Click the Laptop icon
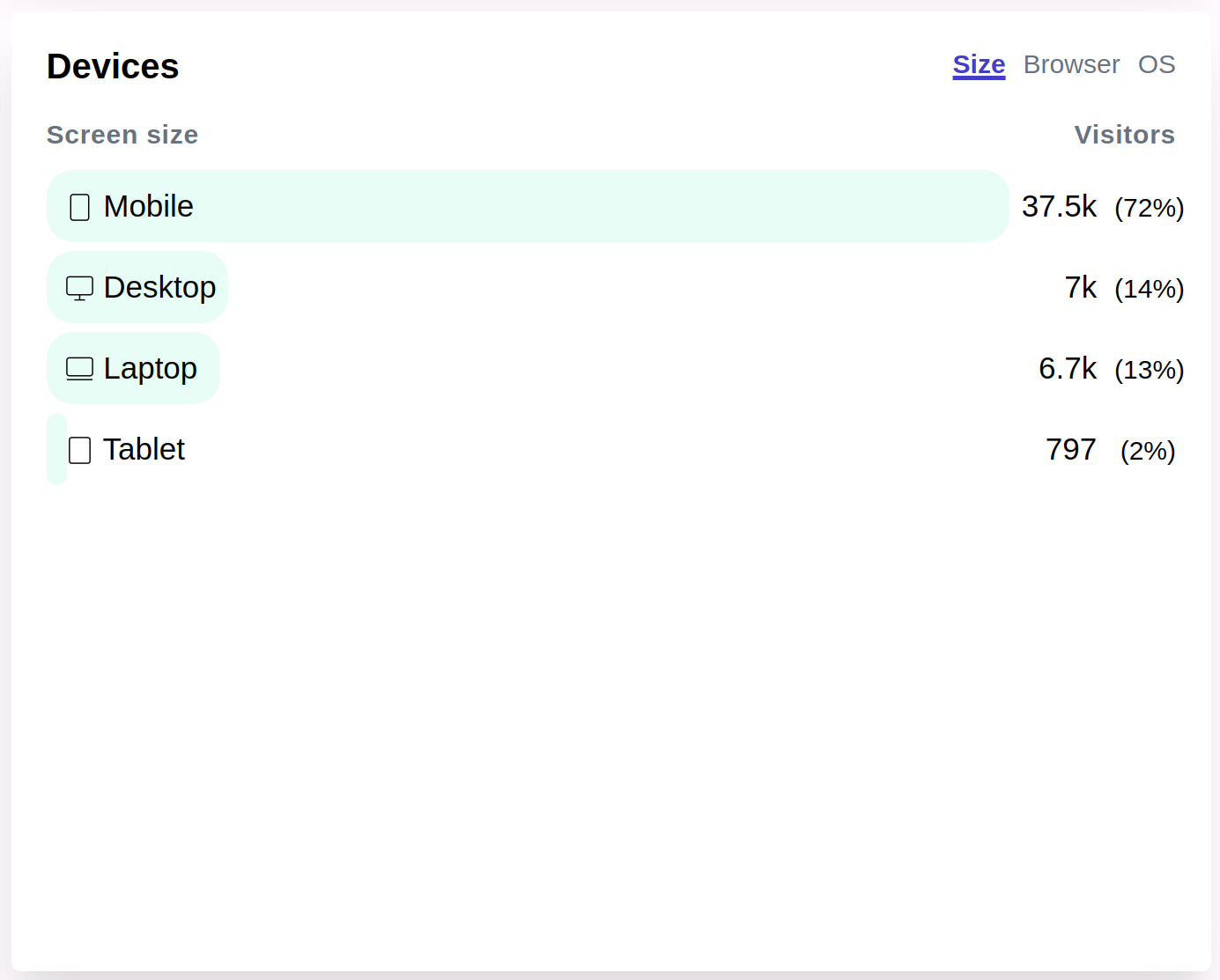Image resolution: width=1220 pixels, height=980 pixels. click(x=79, y=369)
